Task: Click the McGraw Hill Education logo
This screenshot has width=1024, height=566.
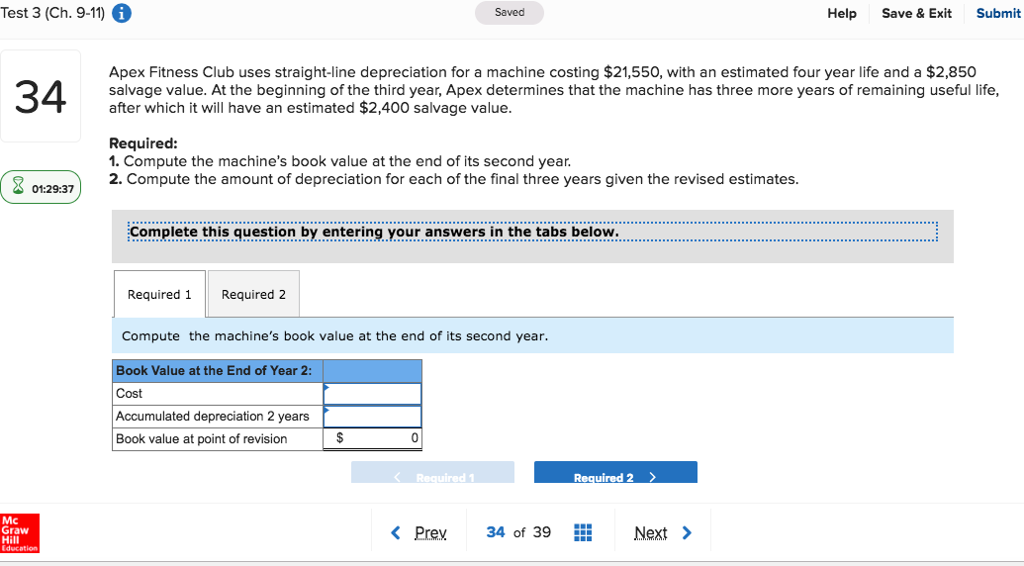Action: coord(20,534)
